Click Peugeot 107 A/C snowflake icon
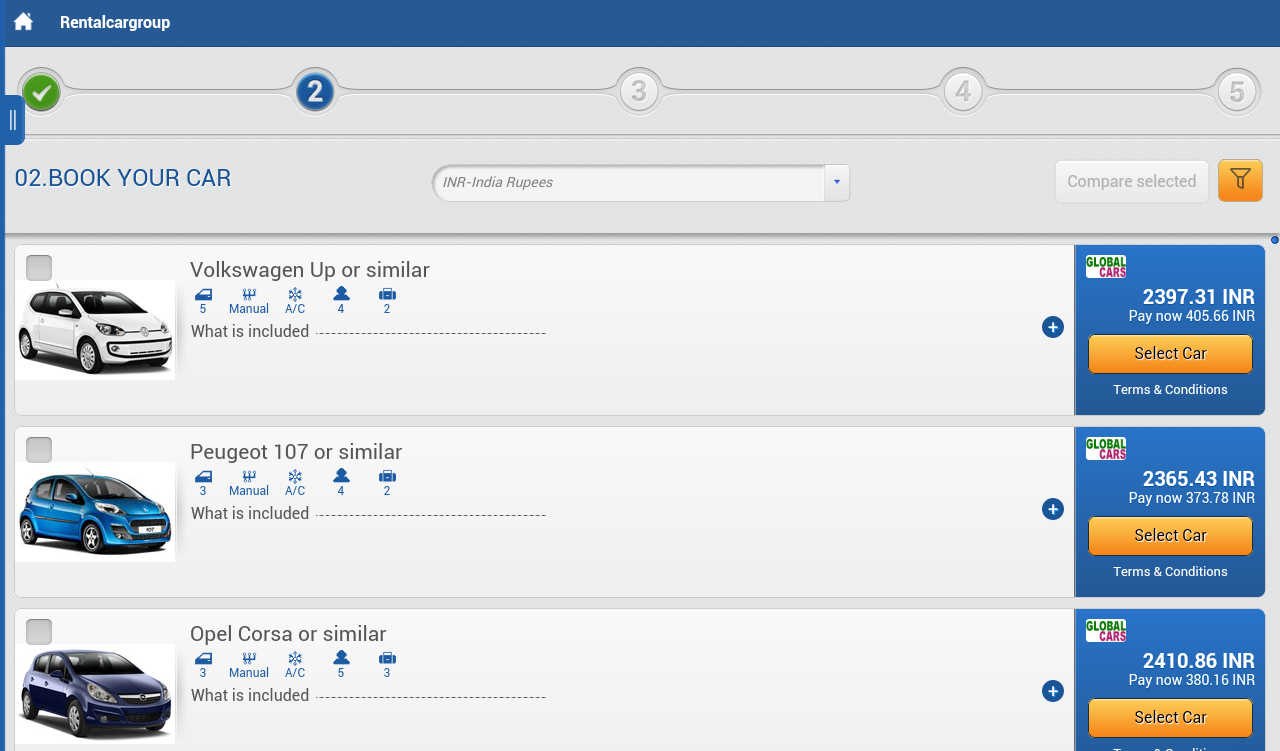 tap(295, 476)
